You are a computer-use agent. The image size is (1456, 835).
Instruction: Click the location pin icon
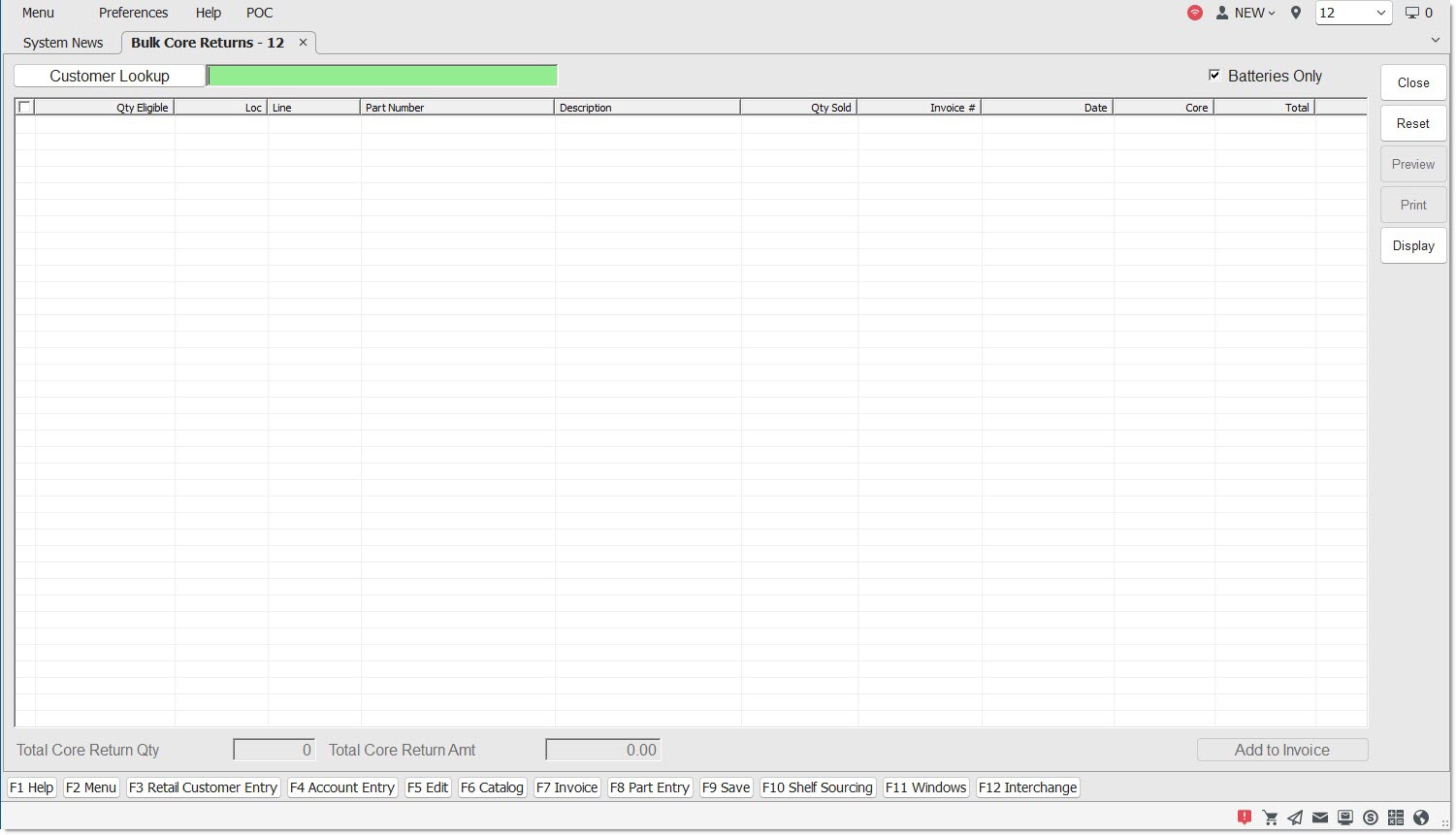(1296, 13)
